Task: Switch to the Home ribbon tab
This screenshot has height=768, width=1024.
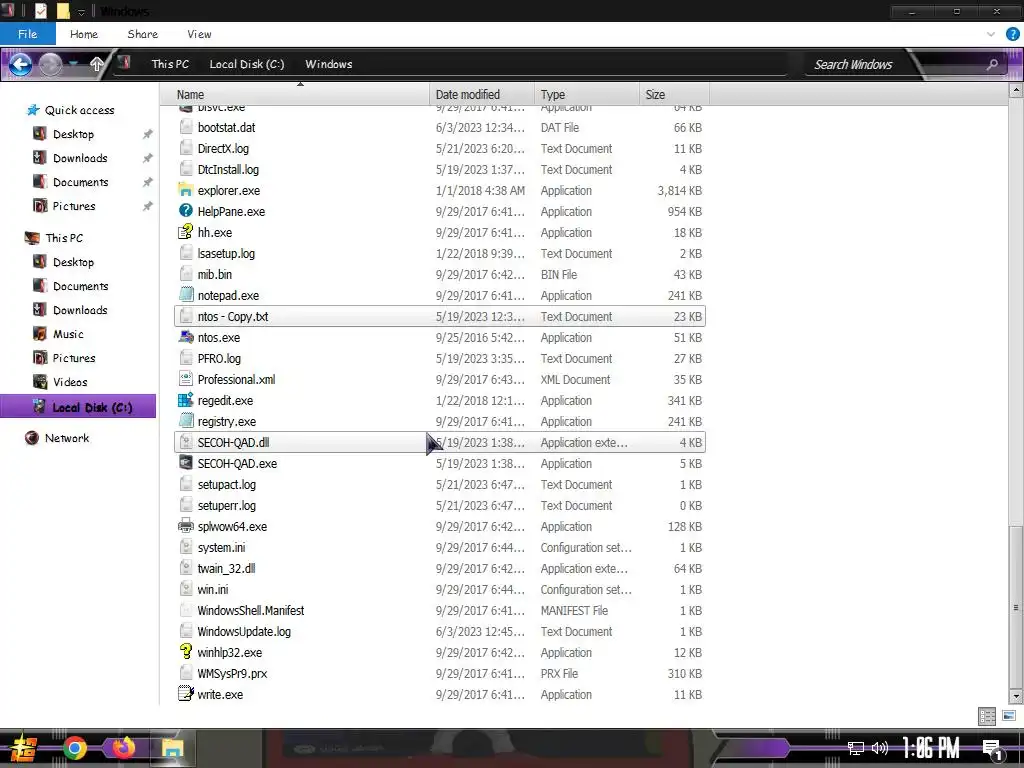Action: click(84, 34)
